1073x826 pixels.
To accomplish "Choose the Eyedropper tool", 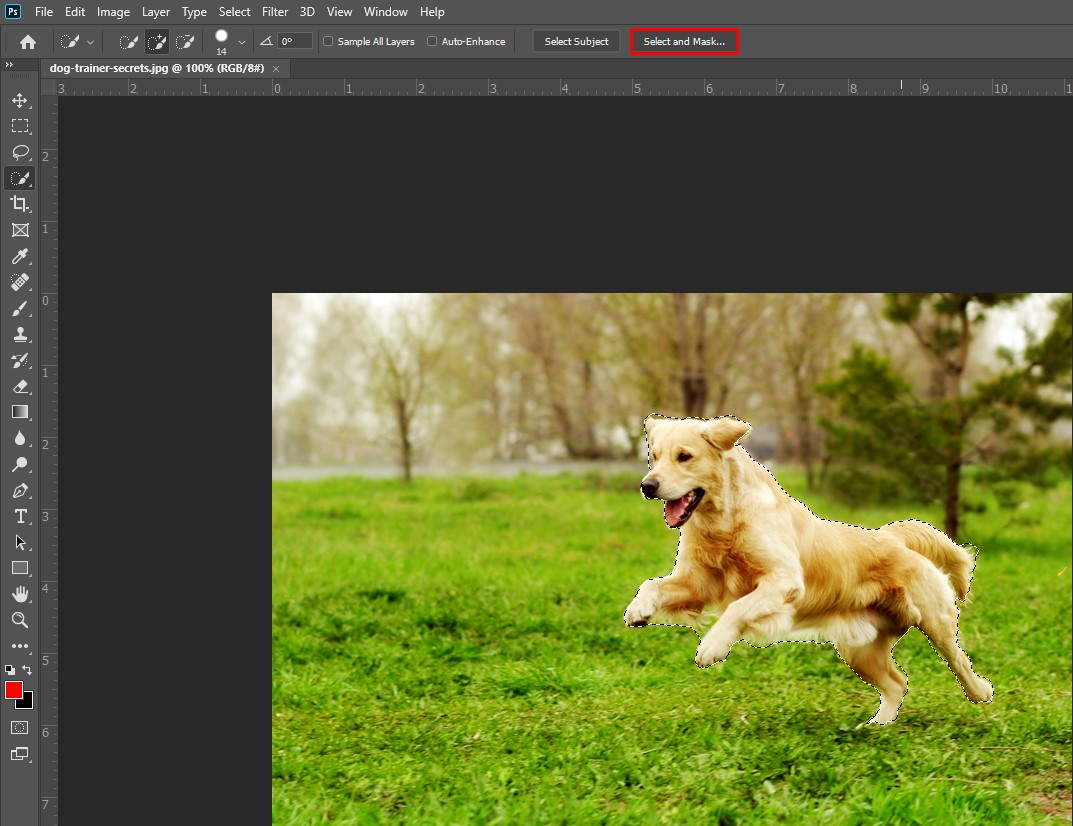I will tap(19, 256).
